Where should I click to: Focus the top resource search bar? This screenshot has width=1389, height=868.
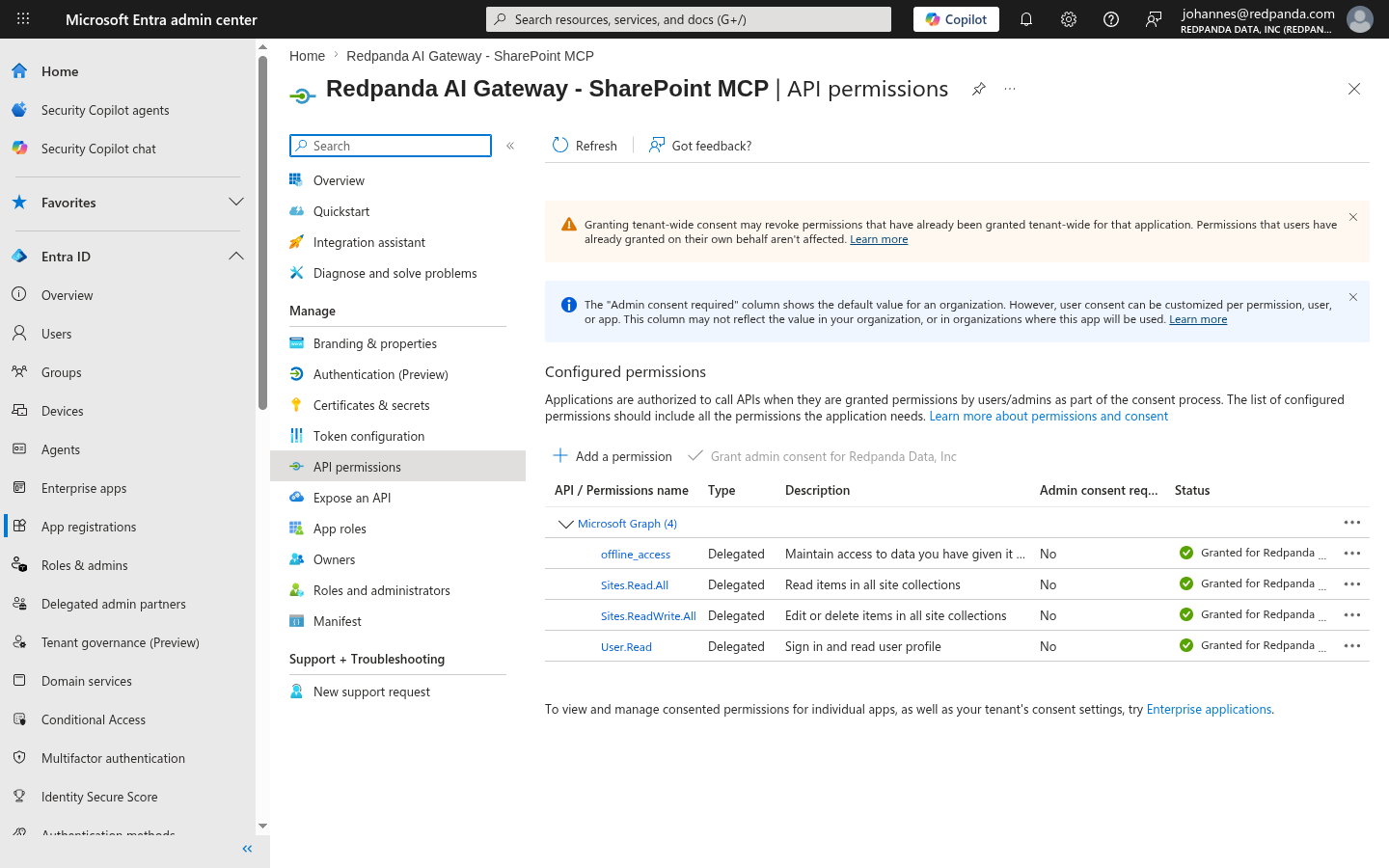[x=689, y=19]
